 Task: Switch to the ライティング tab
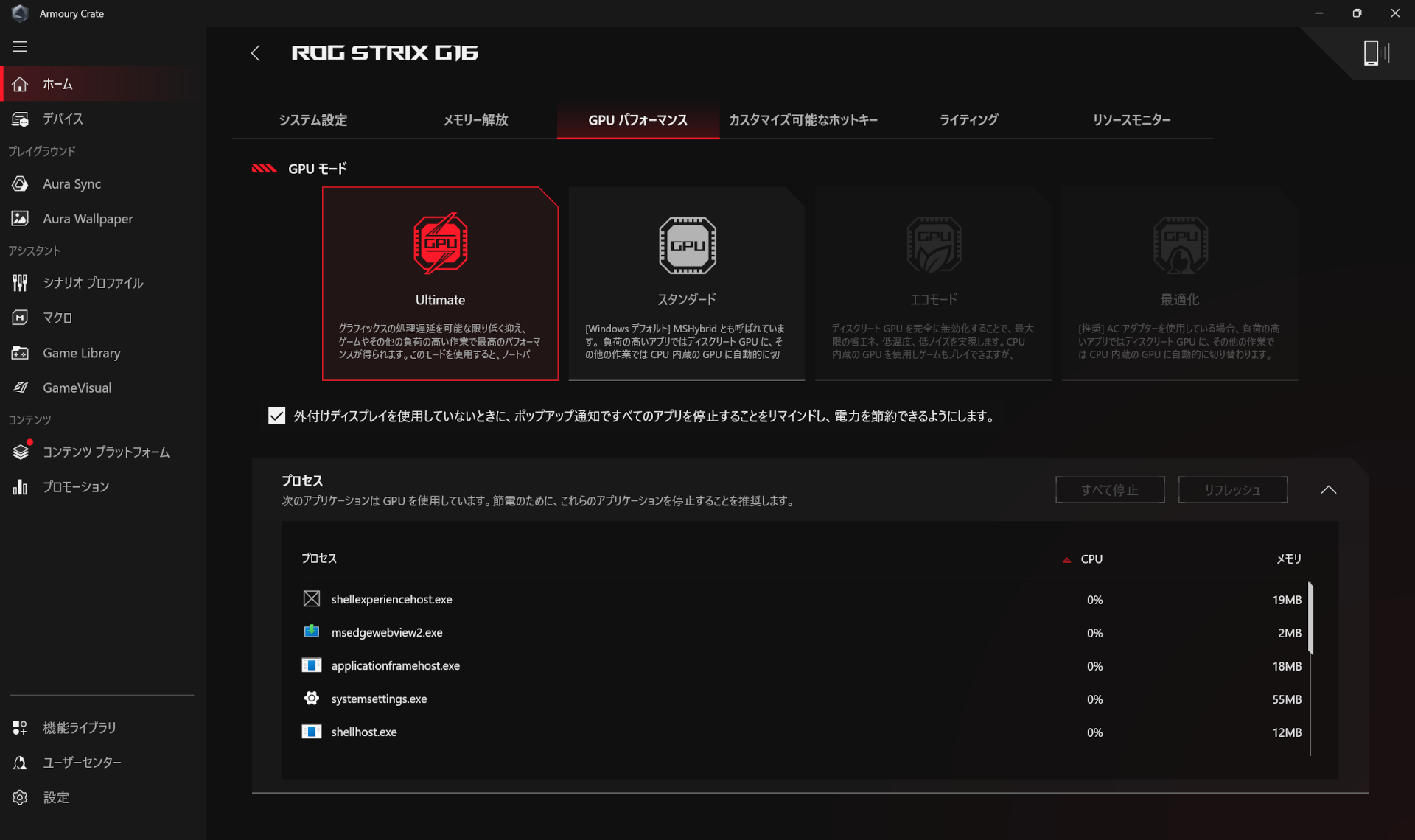pos(968,120)
